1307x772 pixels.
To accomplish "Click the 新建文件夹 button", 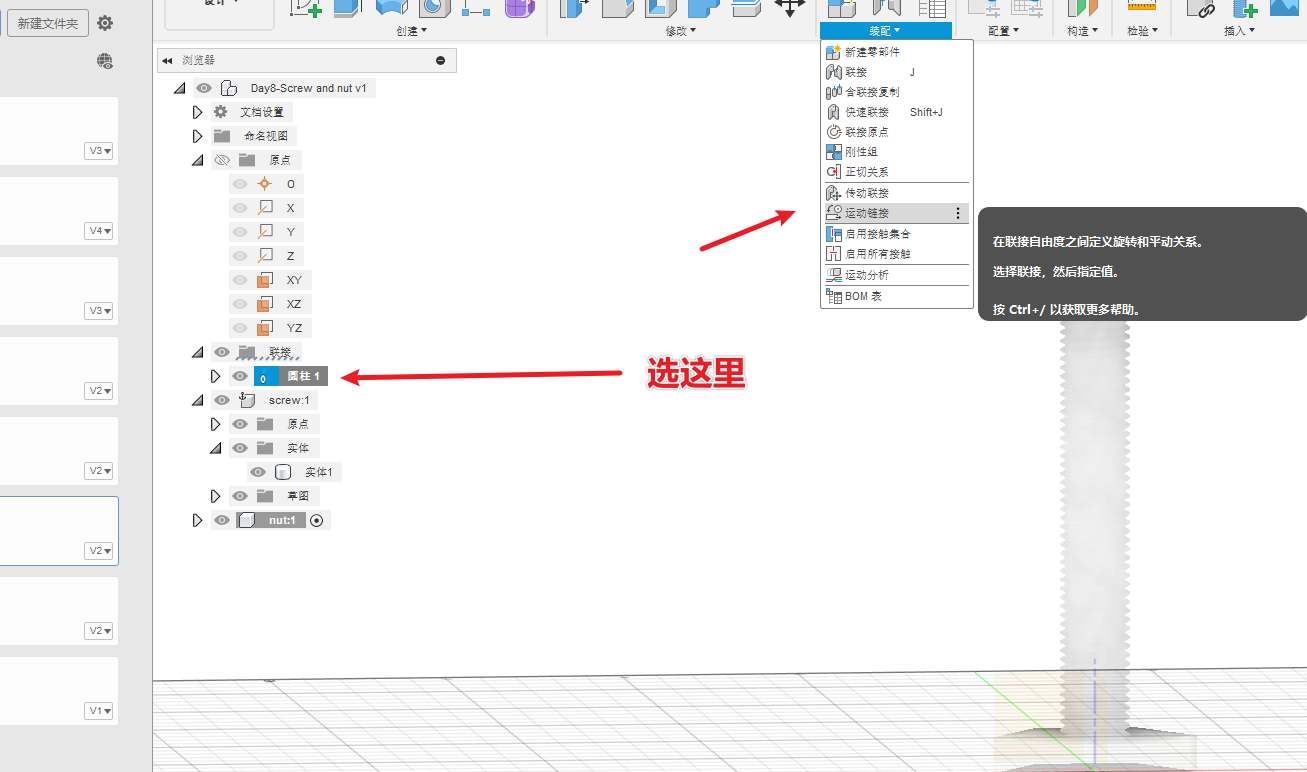I will click(48, 23).
